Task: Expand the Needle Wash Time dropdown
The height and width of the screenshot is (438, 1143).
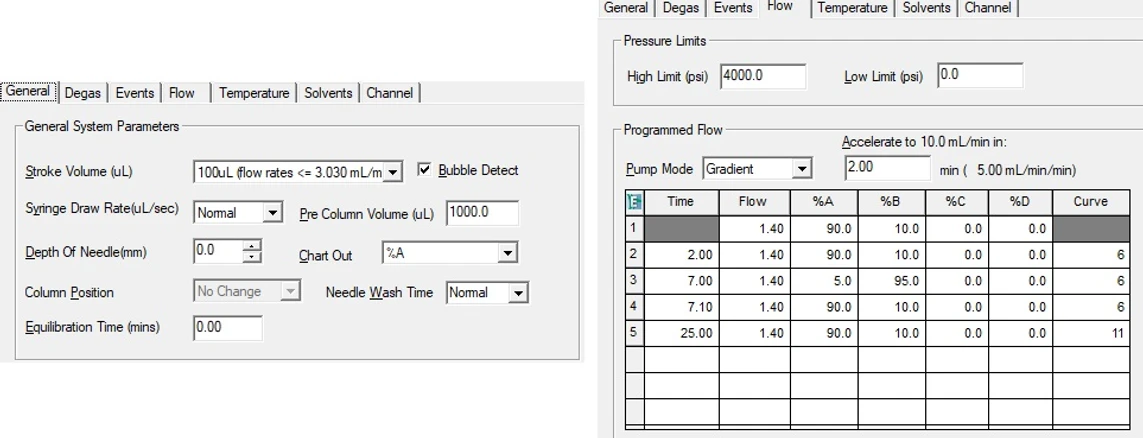Action: click(x=517, y=293)
